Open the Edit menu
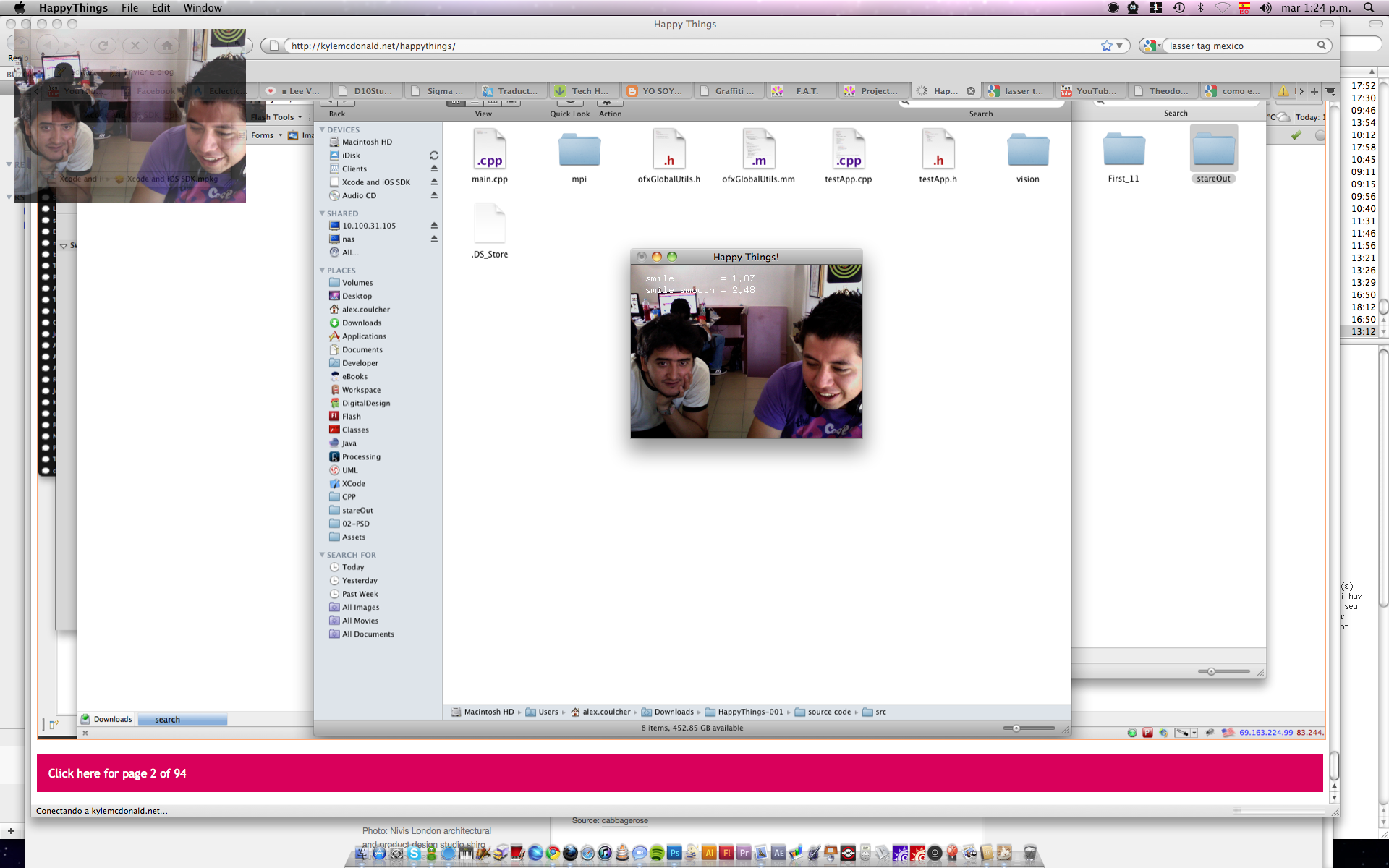 tap(161, 7)
